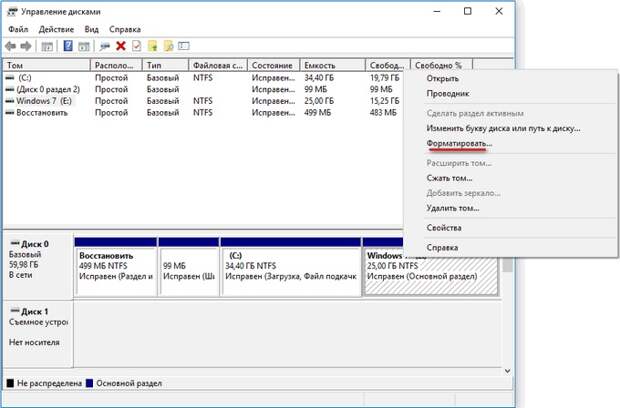
Task: Choose Форматировать... from context menu
Action: tap(459, 144)
